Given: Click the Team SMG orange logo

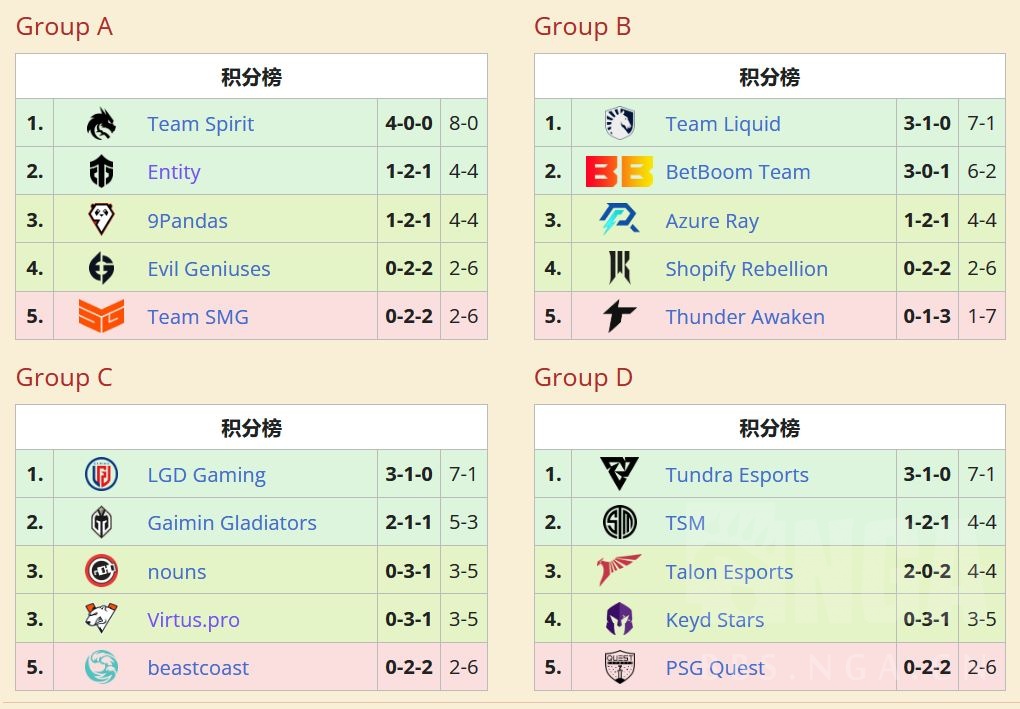Looking at the screenshot, I should [x=101, y=317].
